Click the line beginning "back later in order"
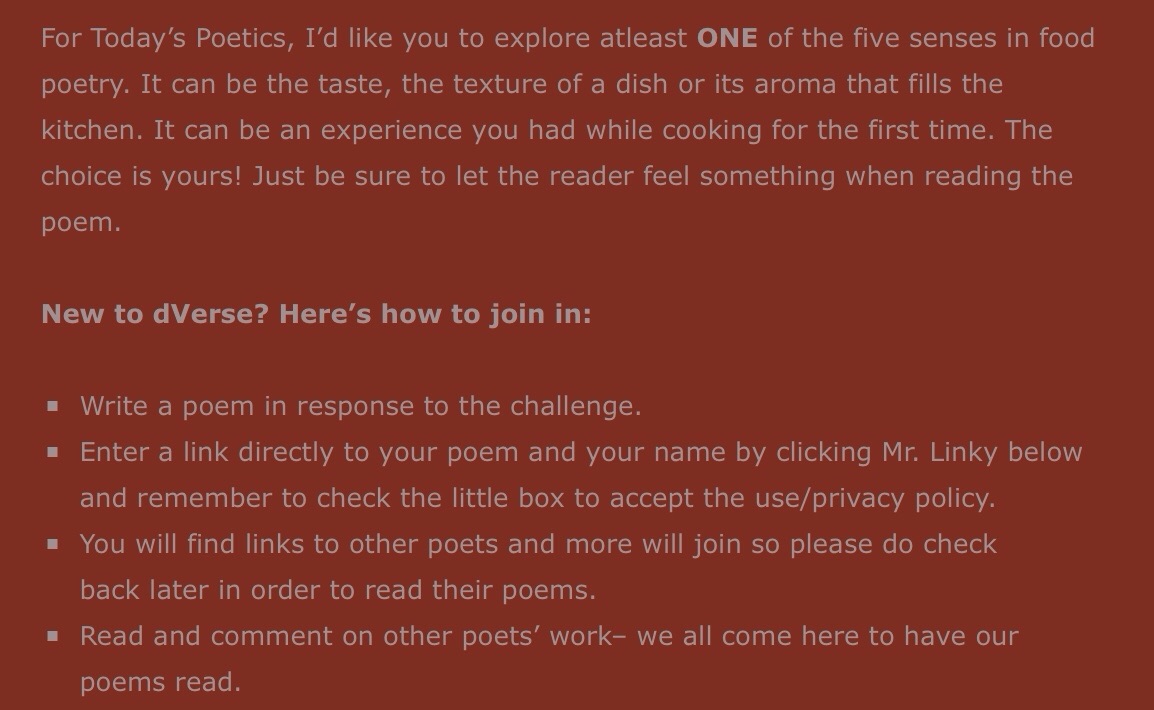The width and height of the screenshot is (1154, 710). point(337,590)
